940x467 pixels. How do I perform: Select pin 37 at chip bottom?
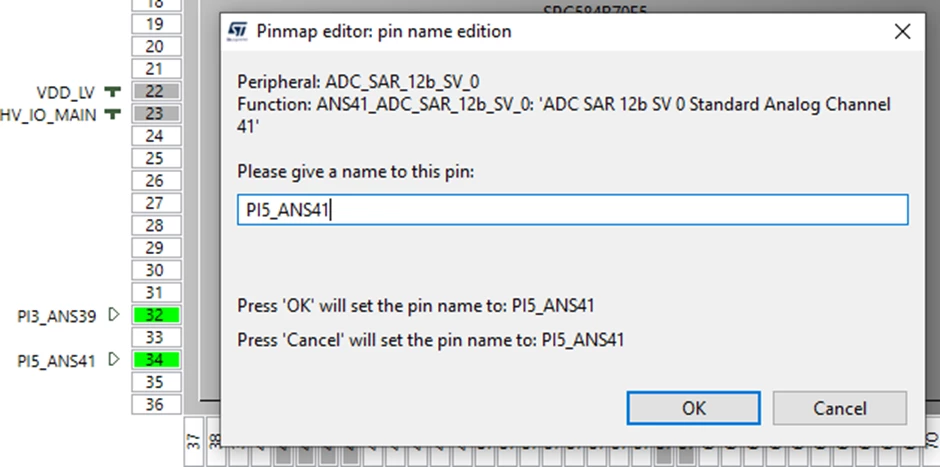click(193, 442)
